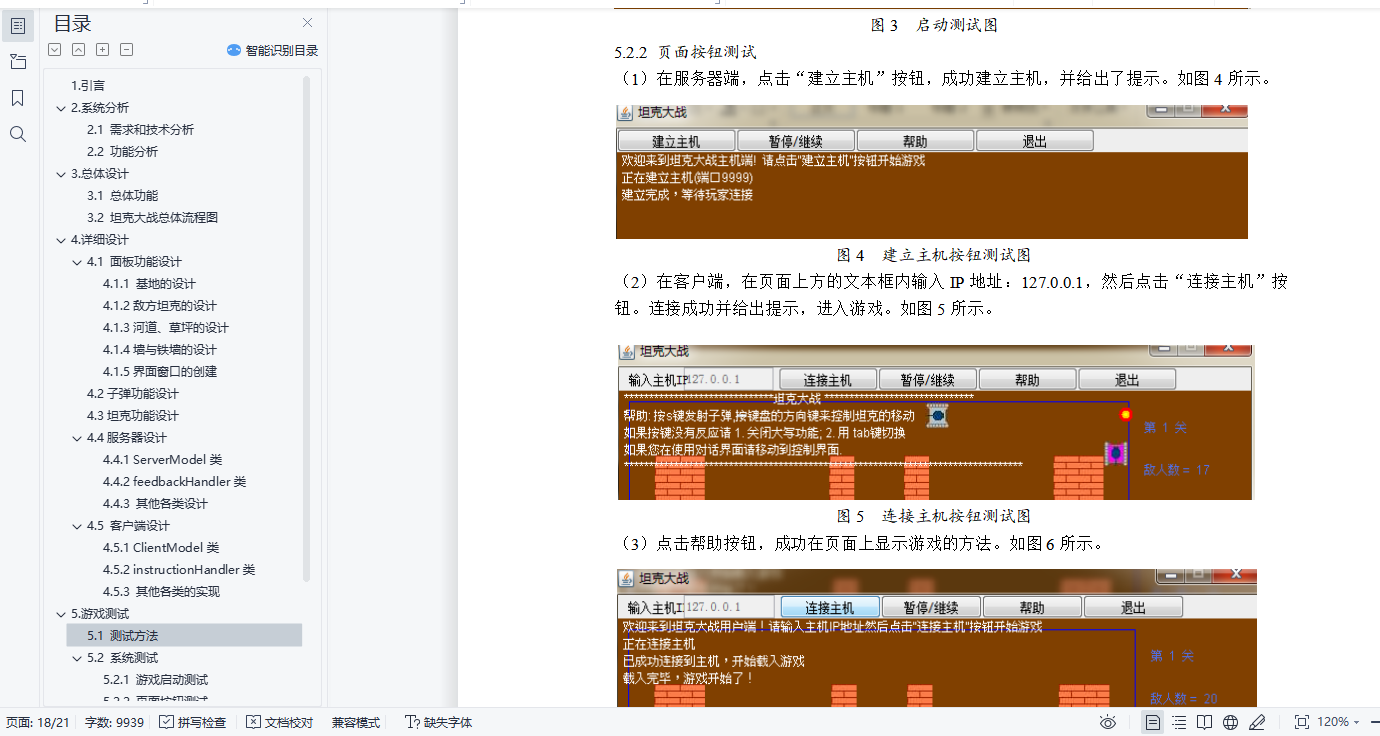1380x736 pixels.
Task: Collapse the 4.1 面板功能设计 node
Action: tap(77, 262)
